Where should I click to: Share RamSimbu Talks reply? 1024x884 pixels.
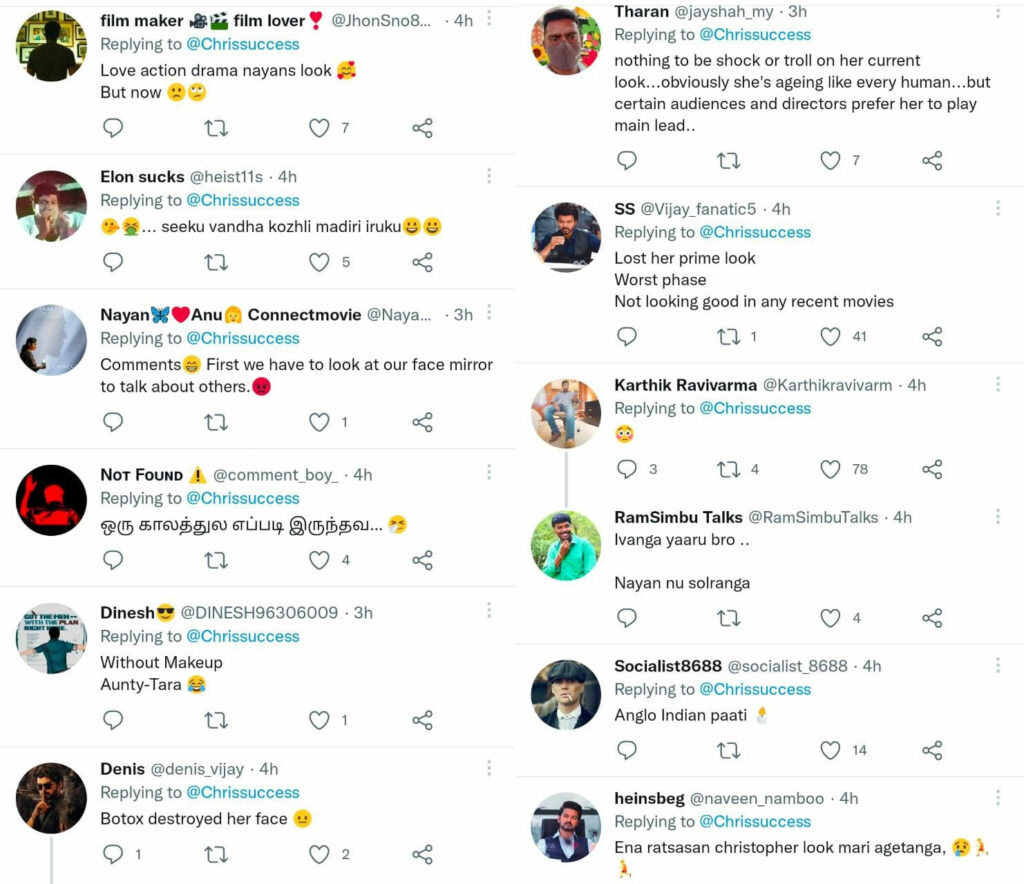(932, 619)
